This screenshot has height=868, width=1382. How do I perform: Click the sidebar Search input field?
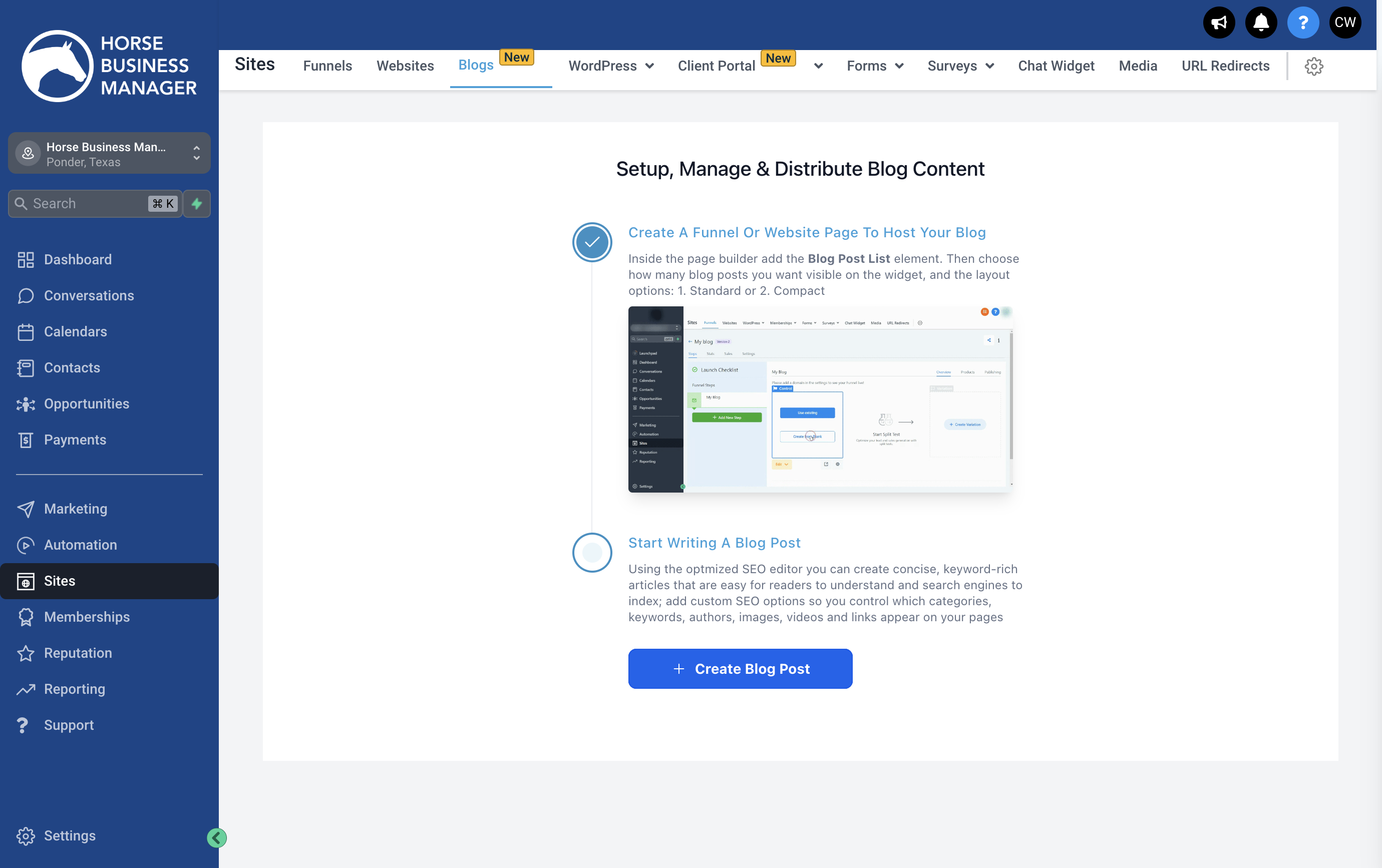pos(95,203)
